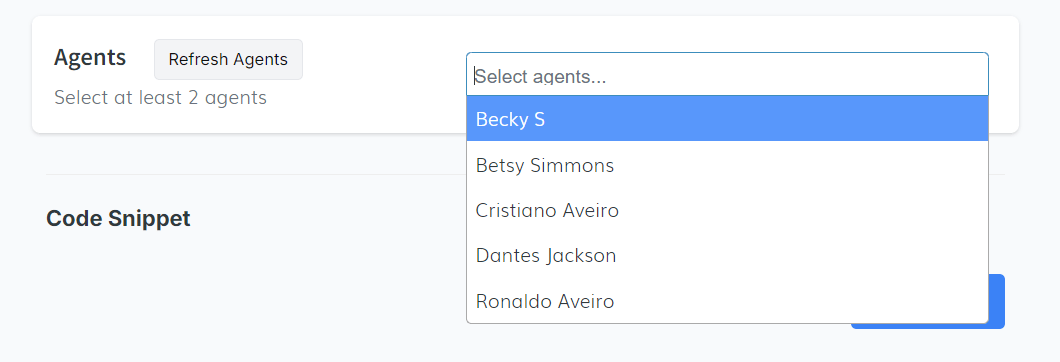The width and height of the screenshot is (1060, 362).
Task: Reload the agent list using Refresh Agents
Action: pos(228,60)
